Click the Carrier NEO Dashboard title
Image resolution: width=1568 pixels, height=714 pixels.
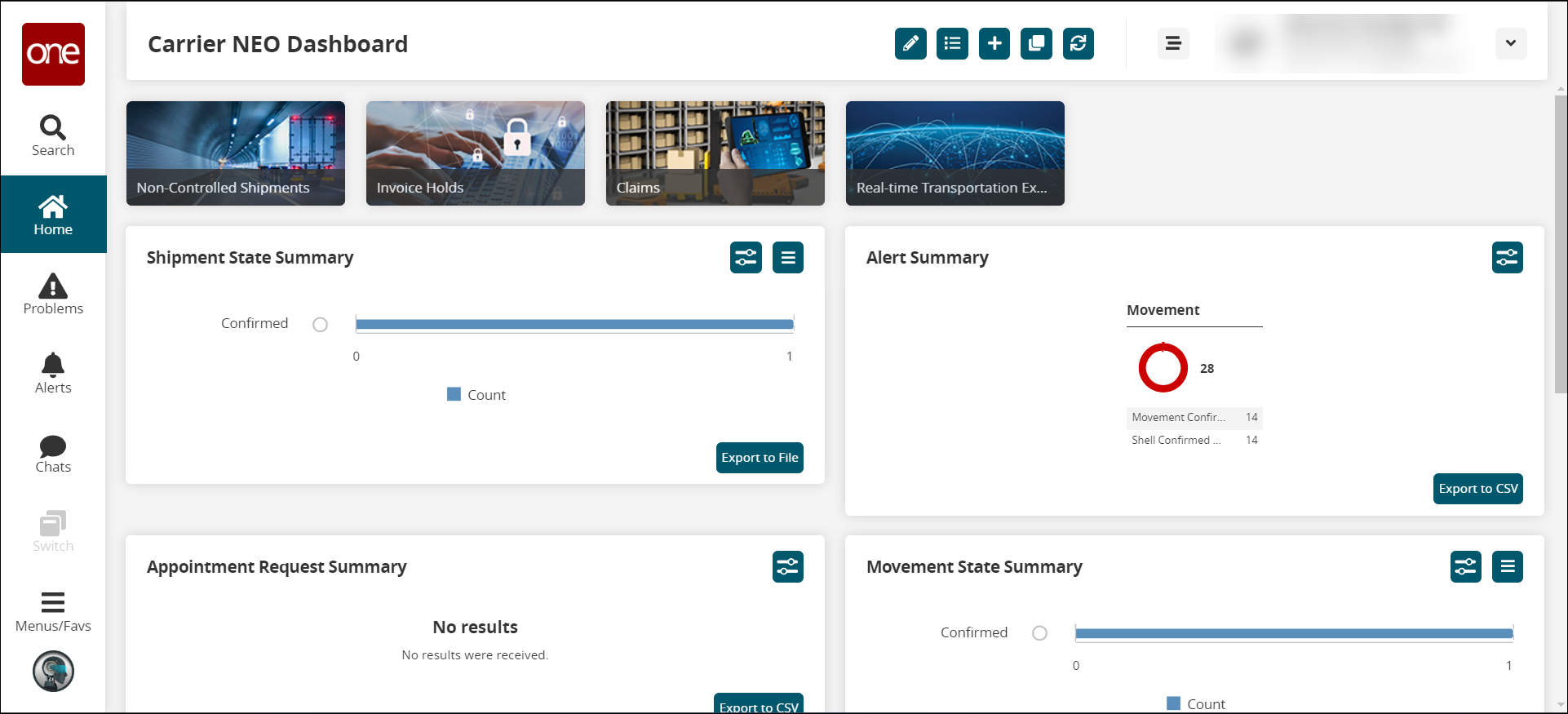tap(277, 44)
